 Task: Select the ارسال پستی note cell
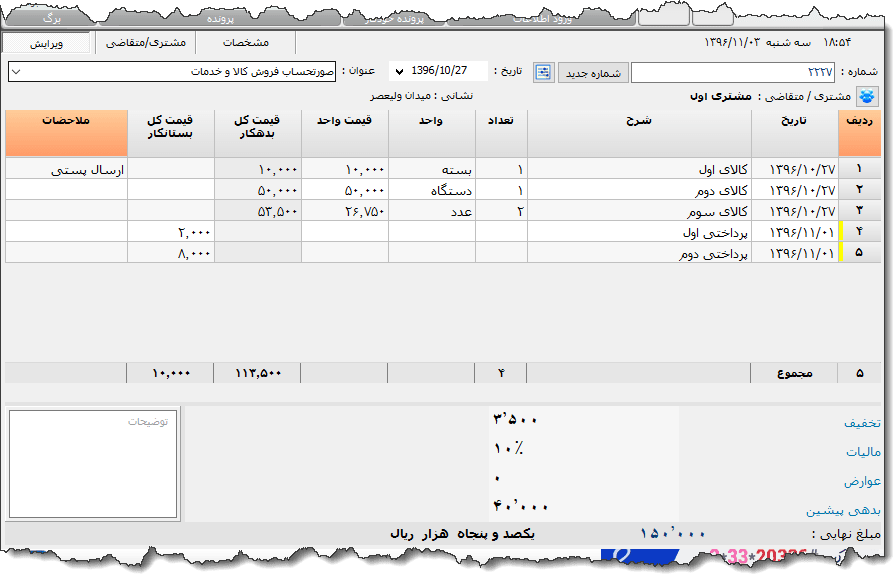click(x=66, y=169)
